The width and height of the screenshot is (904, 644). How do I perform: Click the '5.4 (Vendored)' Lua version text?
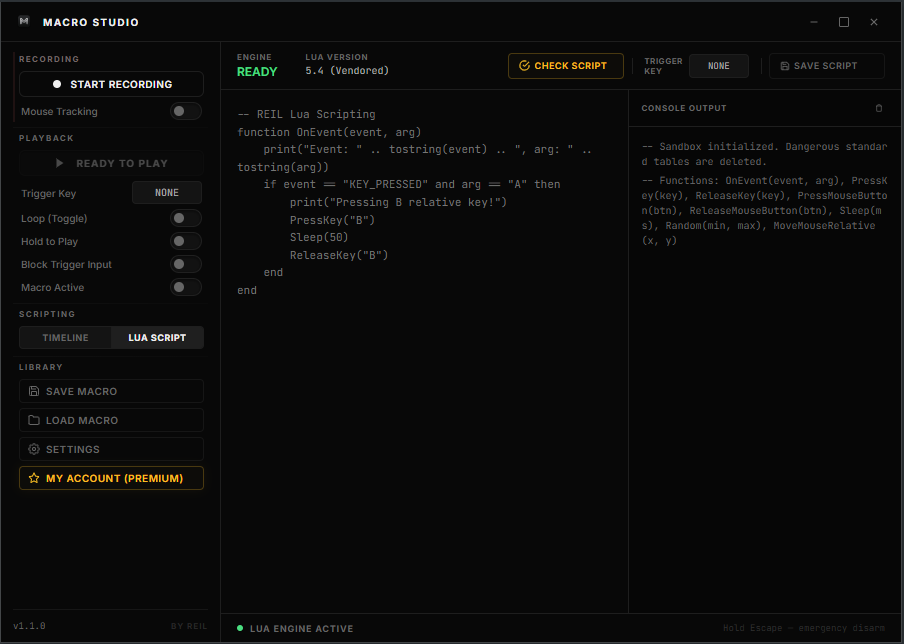(x=347, y=70)
